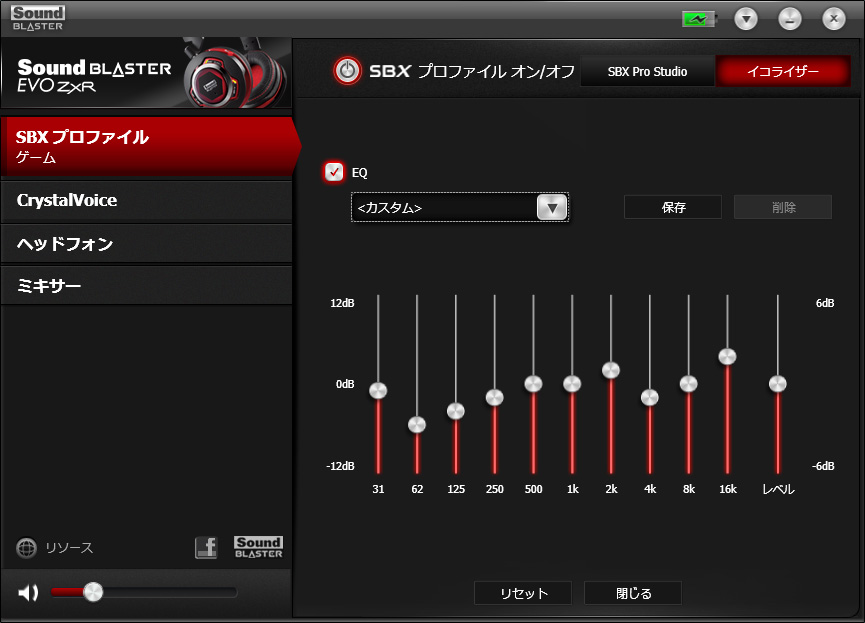This screenshot has height=623, width=865.
Task: Open the title bar down-arrow menu button
Action: 746,18
